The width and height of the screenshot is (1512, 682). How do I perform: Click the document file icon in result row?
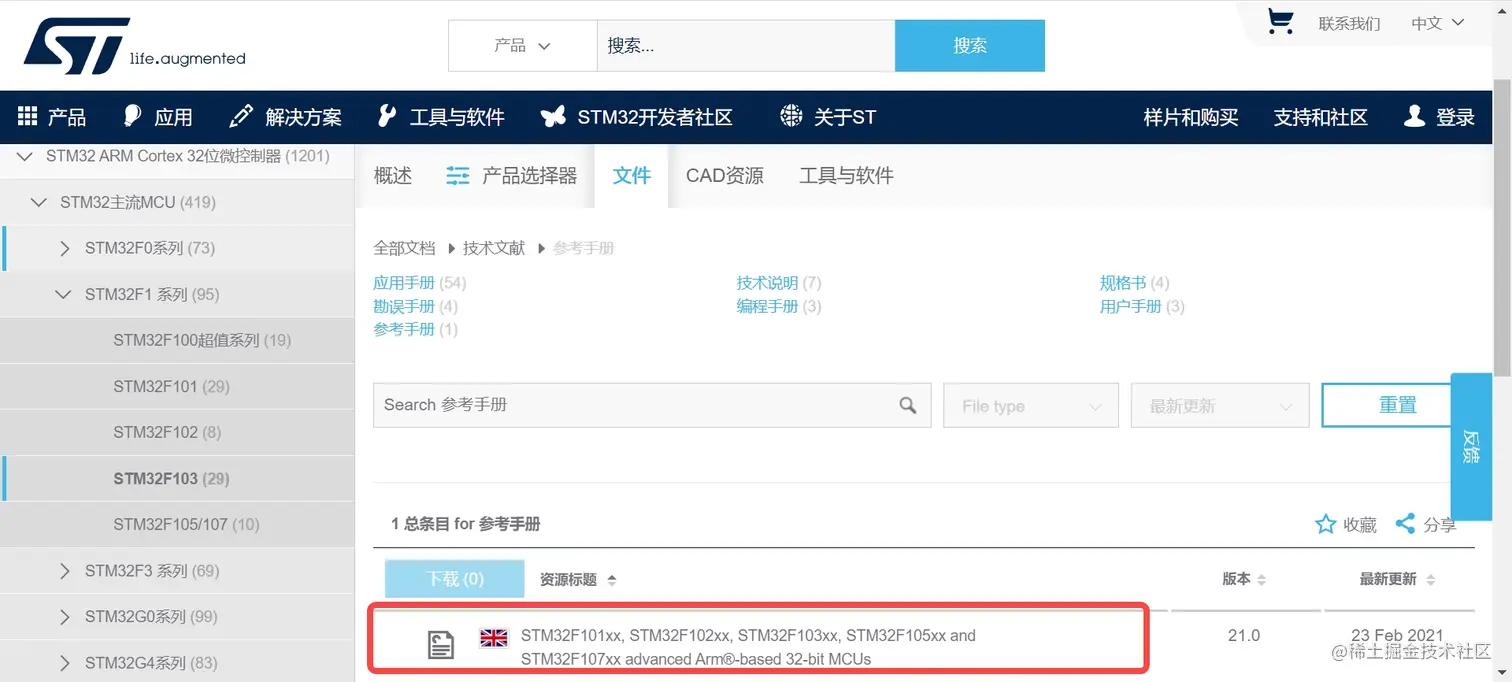click(440, 645)
